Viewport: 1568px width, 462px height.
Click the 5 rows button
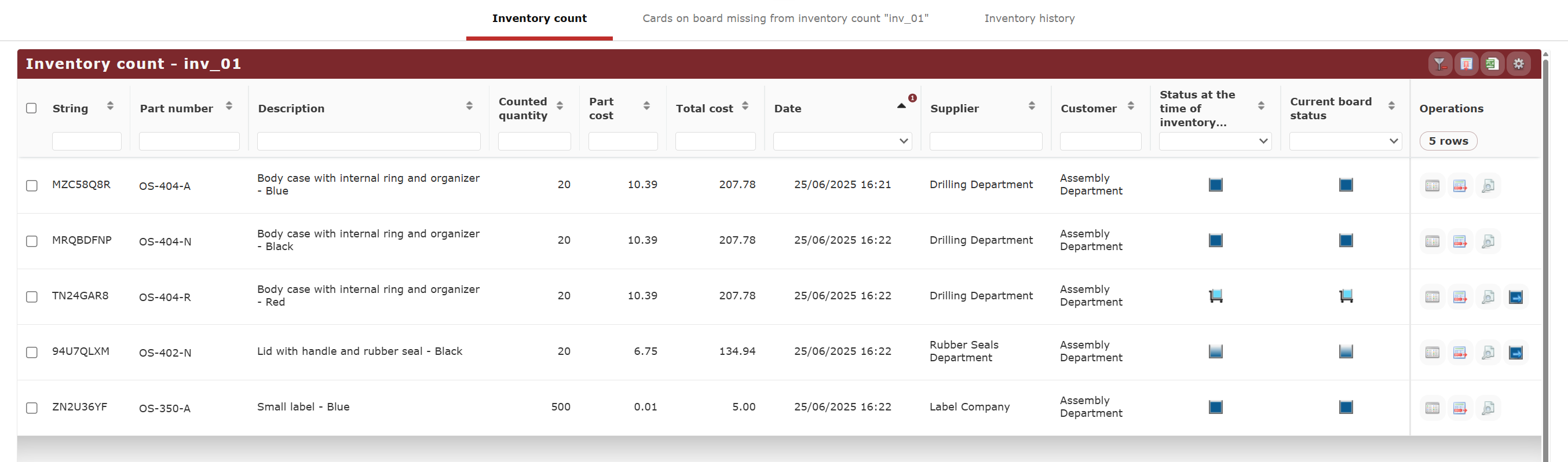(x=1448, y=141)
